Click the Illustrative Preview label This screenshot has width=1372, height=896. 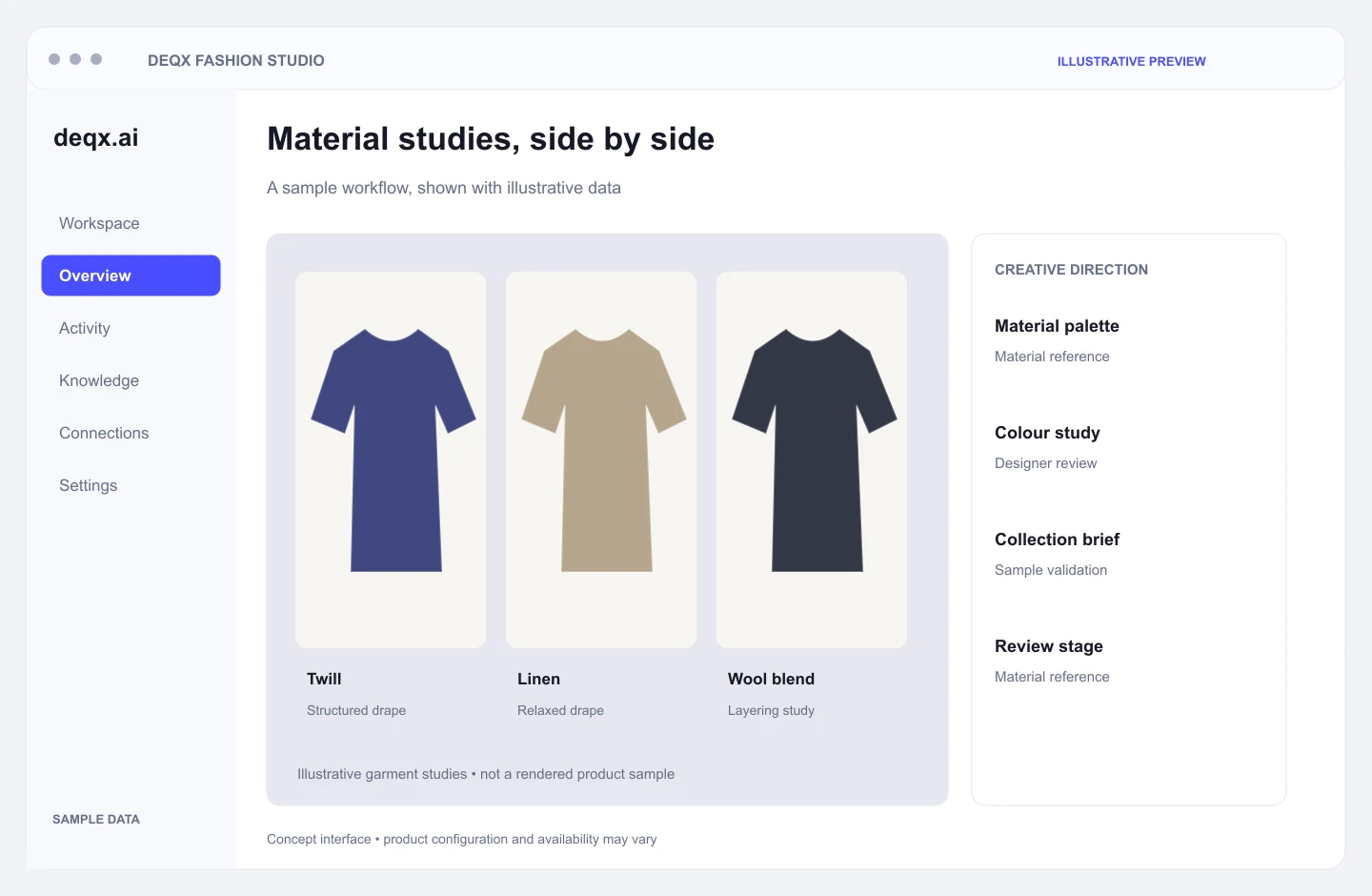(x=1131, y=61)
